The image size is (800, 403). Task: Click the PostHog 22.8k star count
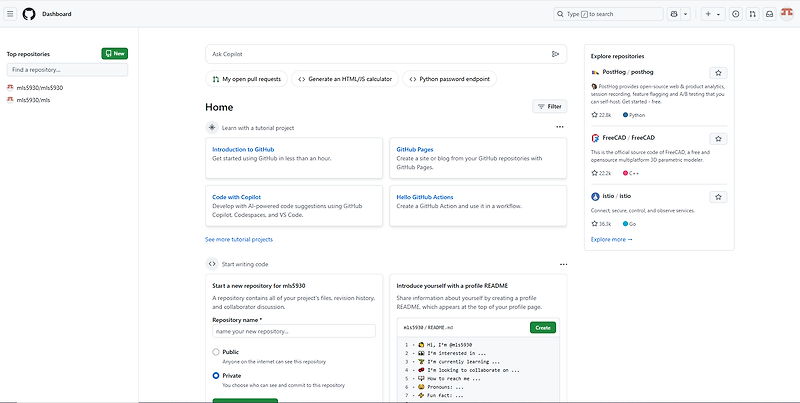click(601, 115)
